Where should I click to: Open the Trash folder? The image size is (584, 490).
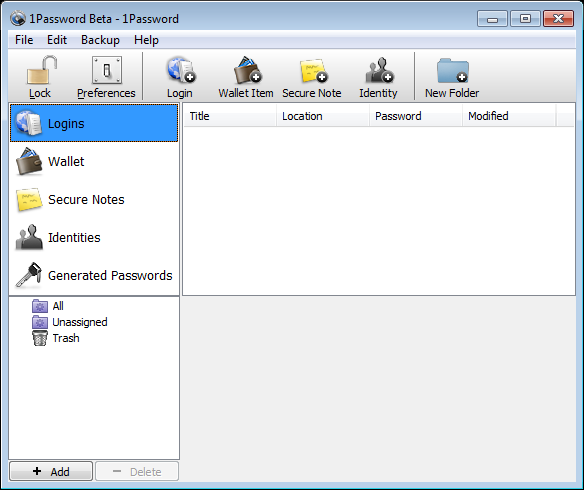[x=56, y=338]
